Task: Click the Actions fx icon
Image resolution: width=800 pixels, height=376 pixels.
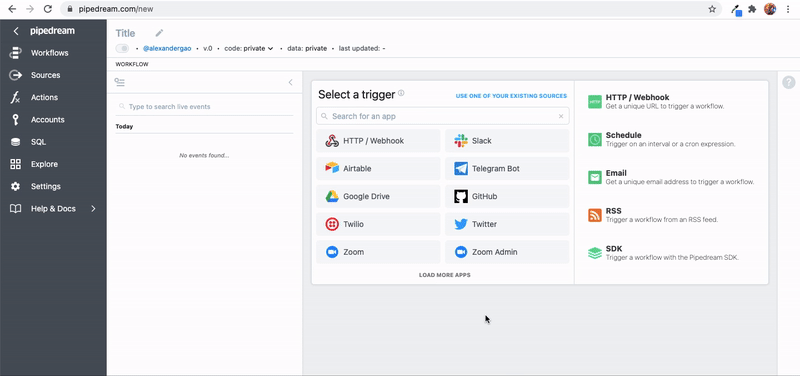Action: click(x=16, y=97)
